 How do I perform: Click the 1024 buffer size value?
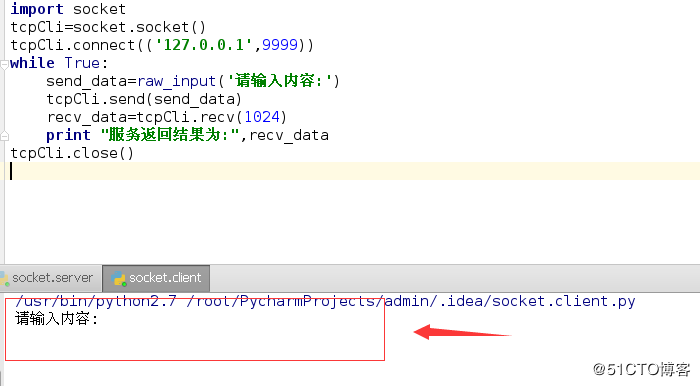point(262,117)
